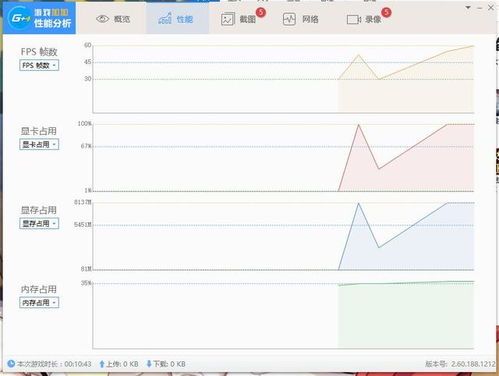Click the pulse icon for 网络
Screen dimensions: 499x376
(289, 19)
